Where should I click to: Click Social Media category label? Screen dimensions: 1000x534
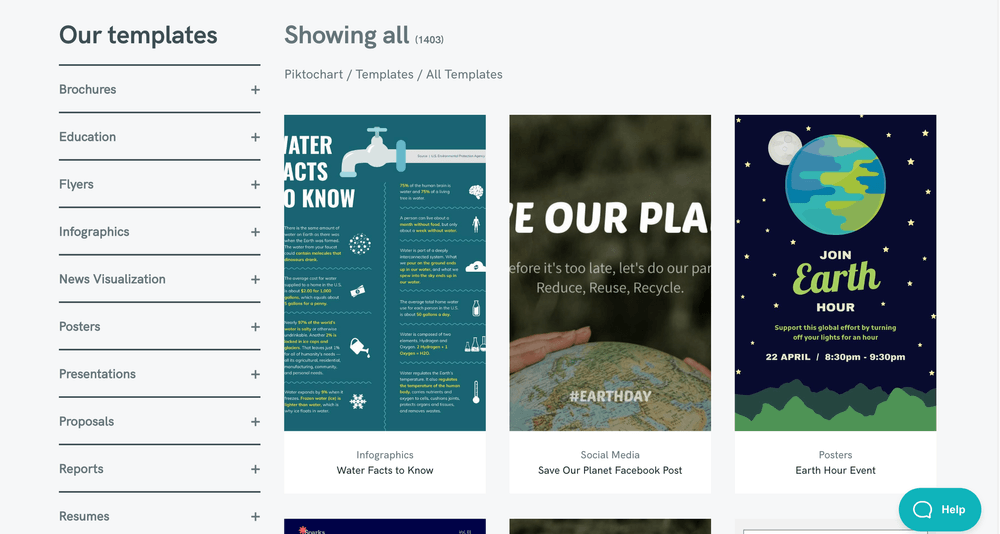(610, 455)
